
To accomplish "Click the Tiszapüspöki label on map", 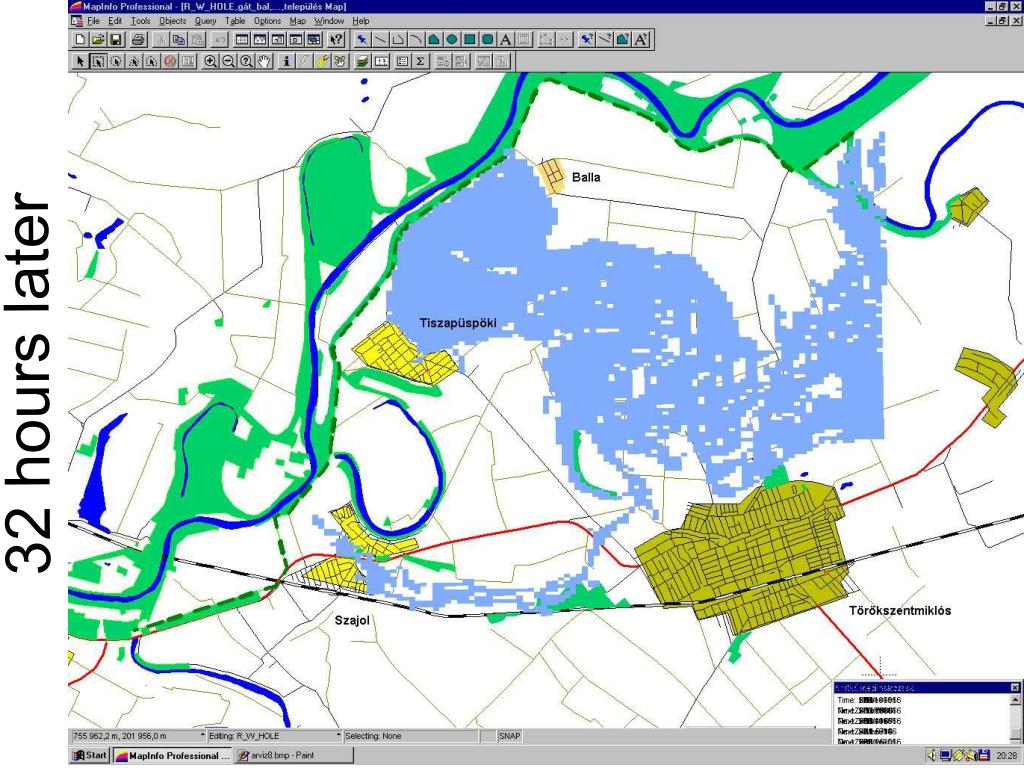I will (x=458, y=323).
